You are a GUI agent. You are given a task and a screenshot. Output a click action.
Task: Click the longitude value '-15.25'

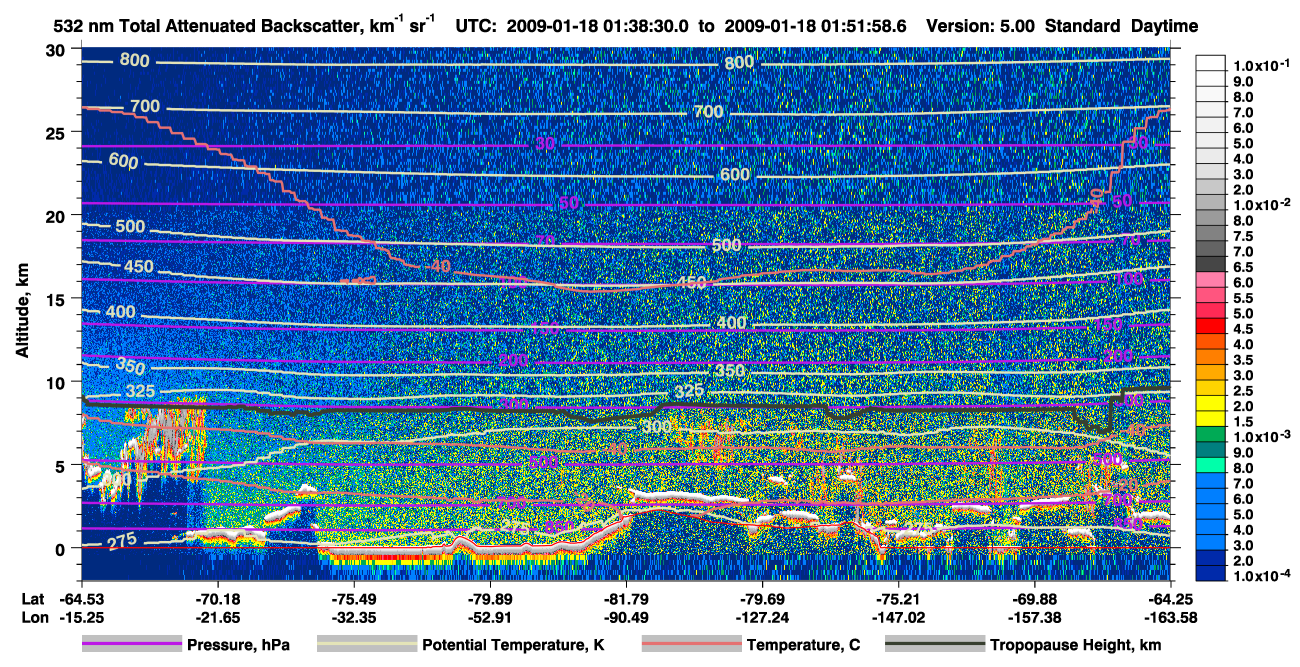click(82, 618)
